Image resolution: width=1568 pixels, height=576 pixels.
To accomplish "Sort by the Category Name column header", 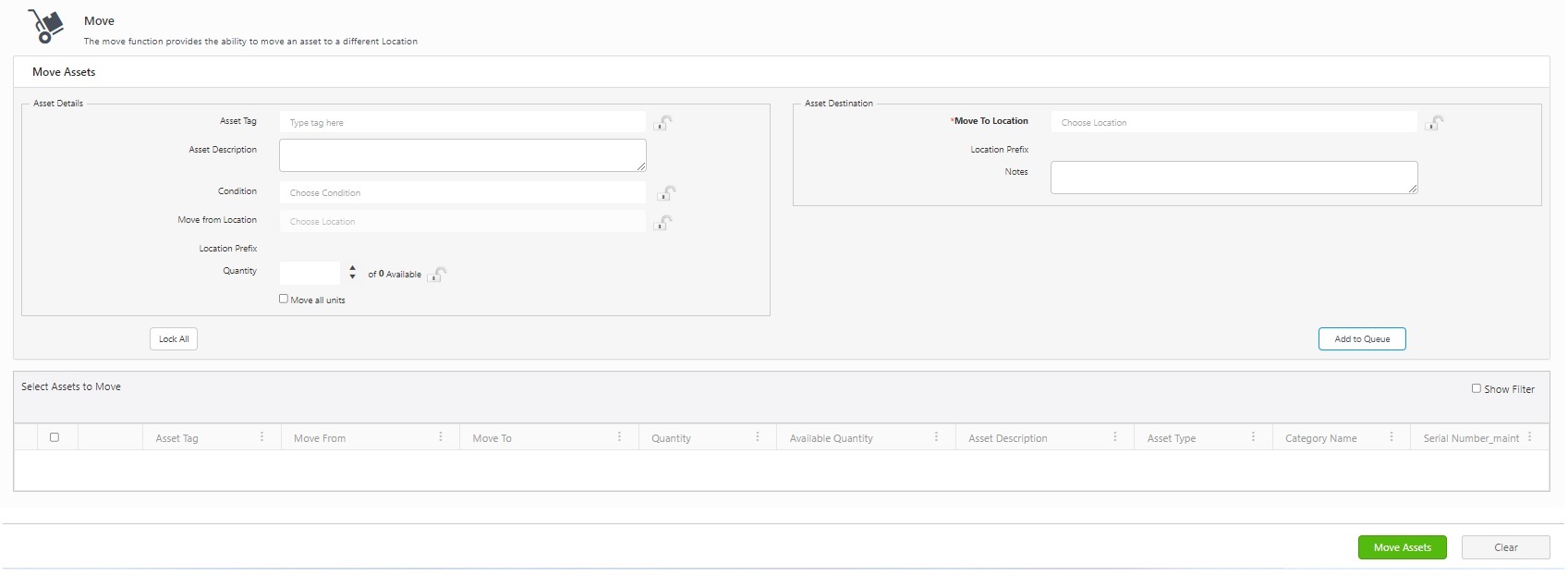I will click(x=1320, y=438).
